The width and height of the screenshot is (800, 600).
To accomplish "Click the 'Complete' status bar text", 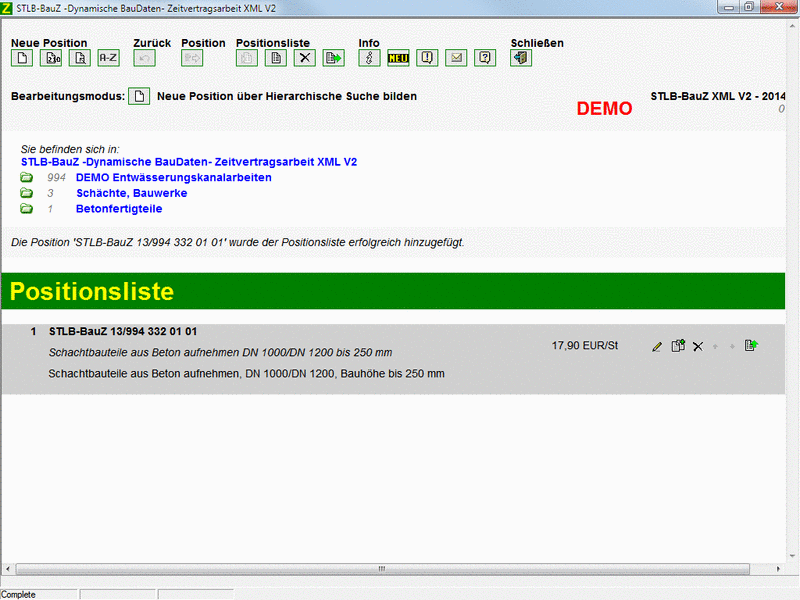I will (18, 595).
